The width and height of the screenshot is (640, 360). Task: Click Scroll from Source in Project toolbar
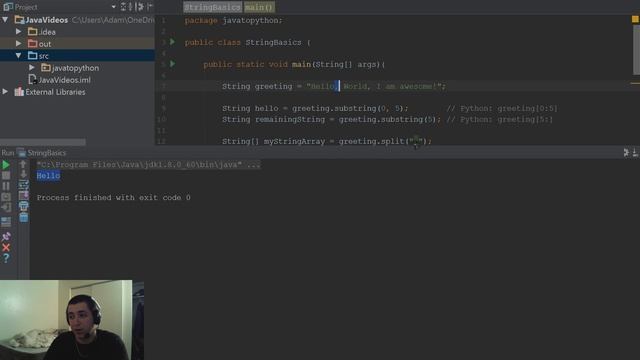point(124,7)
